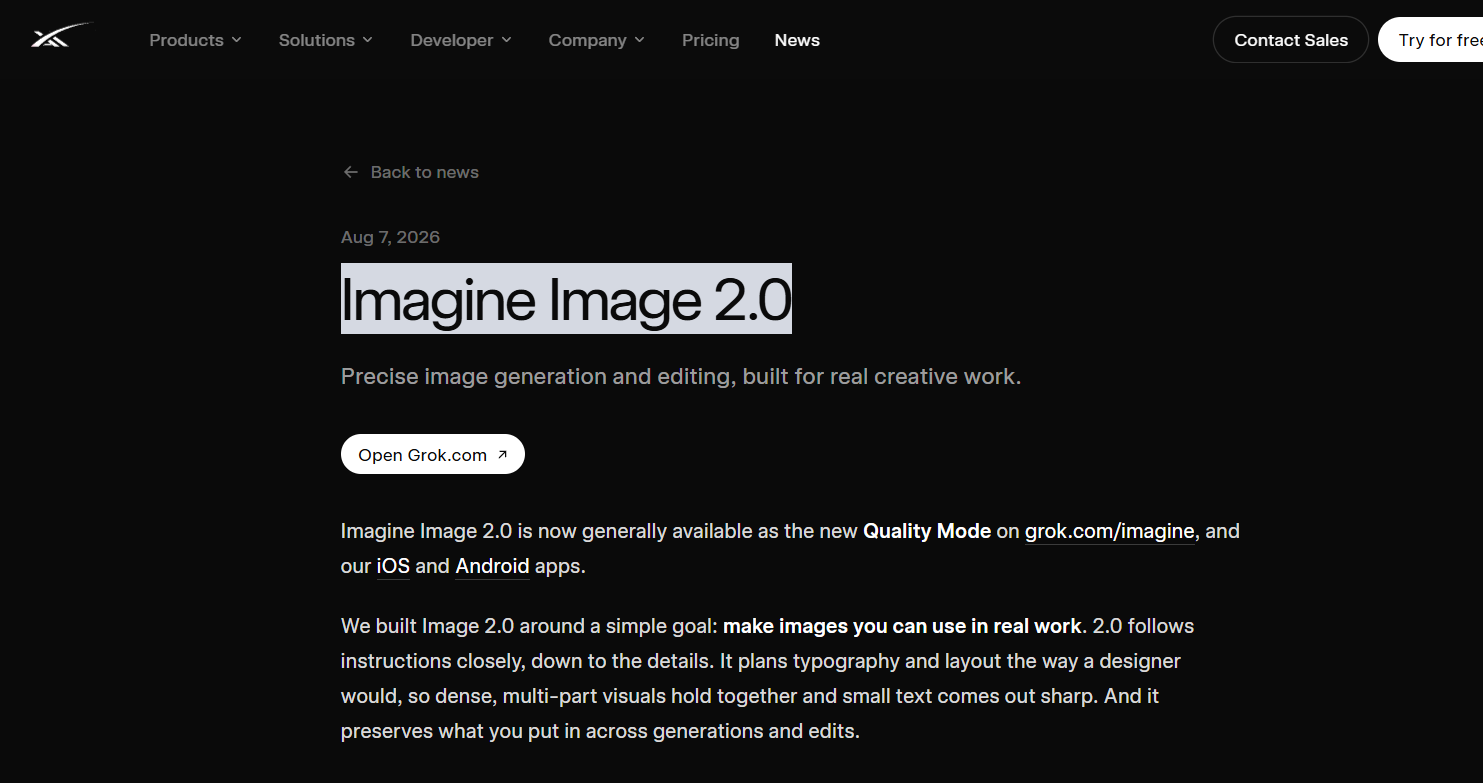
Task: Go to the Pricing page
Action: coord(711,40)
